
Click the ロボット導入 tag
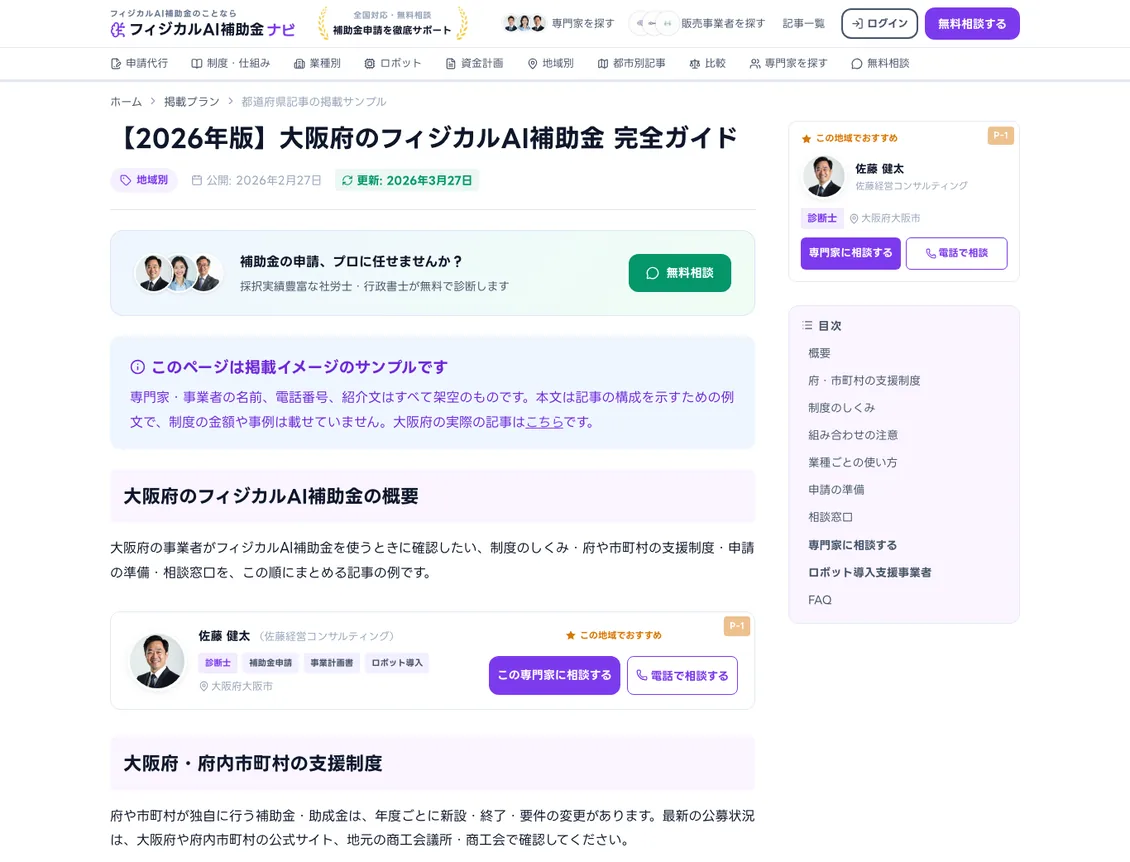click(397, 663)
